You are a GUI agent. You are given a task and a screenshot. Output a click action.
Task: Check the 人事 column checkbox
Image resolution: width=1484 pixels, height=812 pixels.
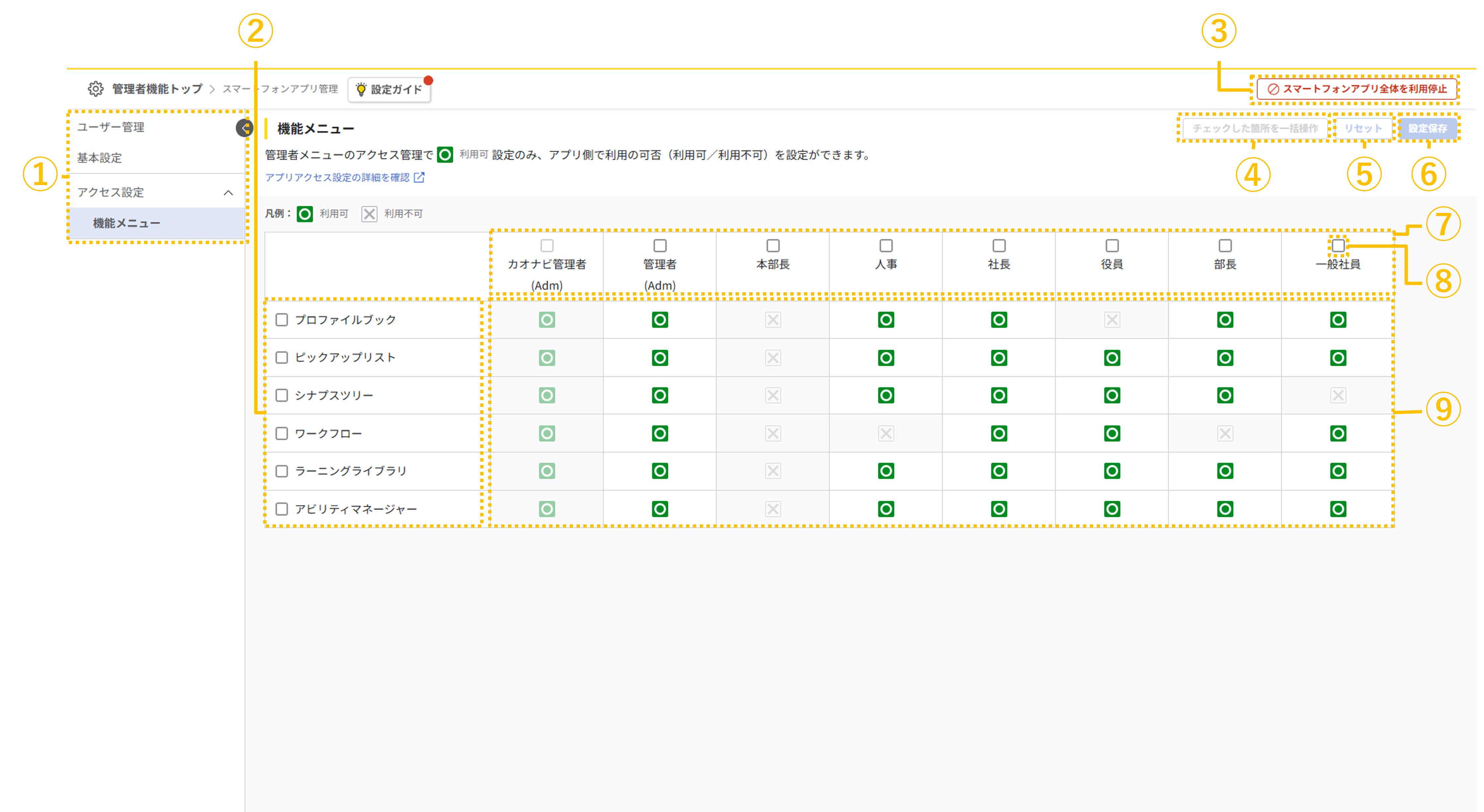[x=886, y=246]
